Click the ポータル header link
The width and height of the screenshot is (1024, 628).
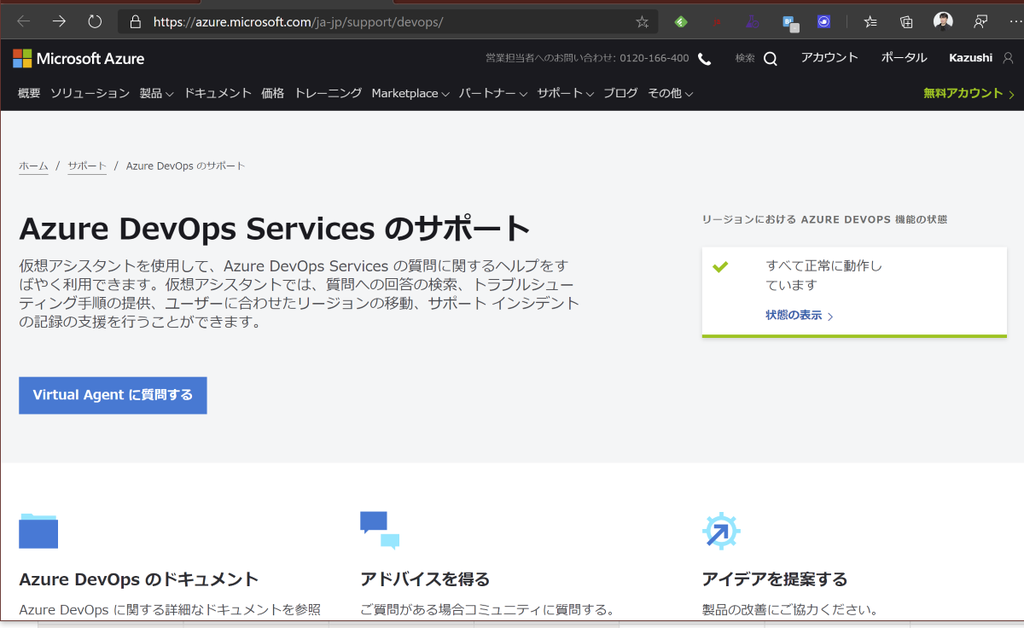point(904,58)
